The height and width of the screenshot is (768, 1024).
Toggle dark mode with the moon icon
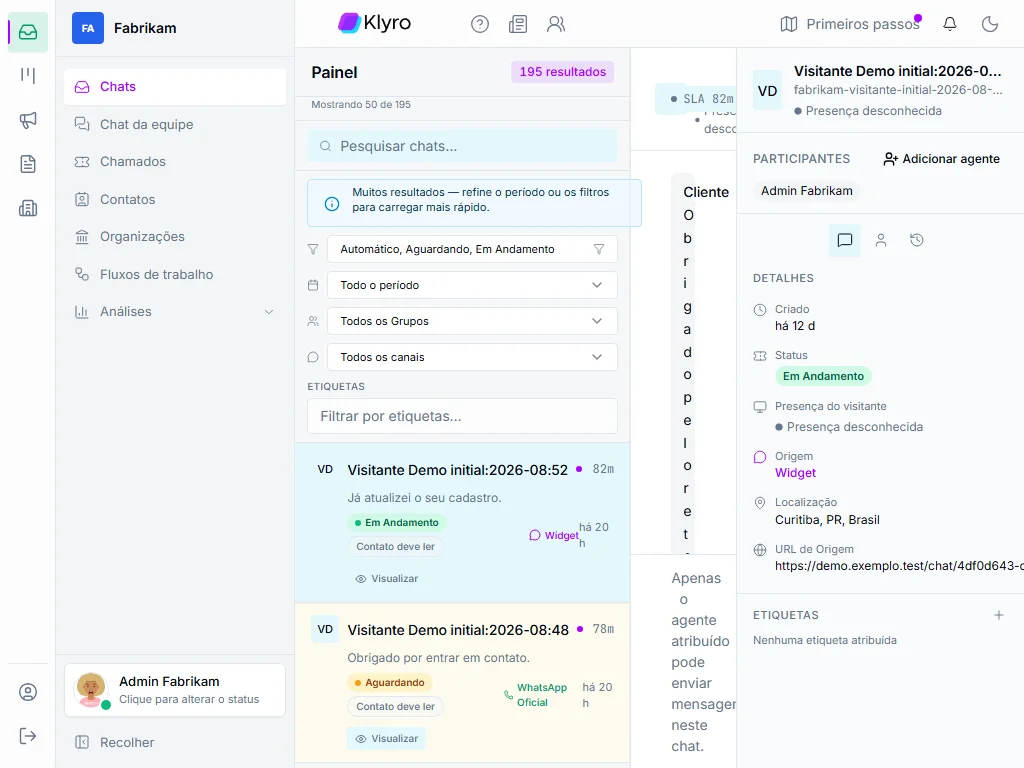click(990, 24)
